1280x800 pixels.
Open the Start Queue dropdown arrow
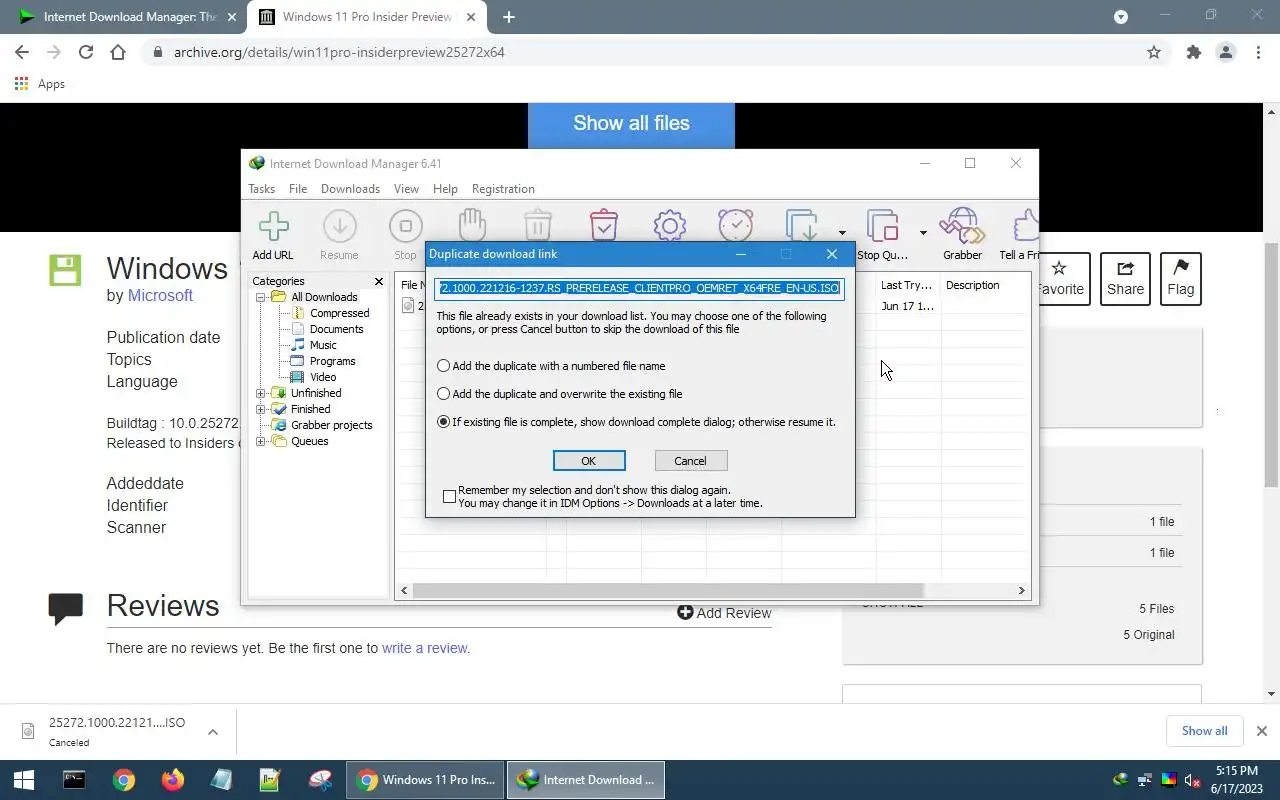842,233
